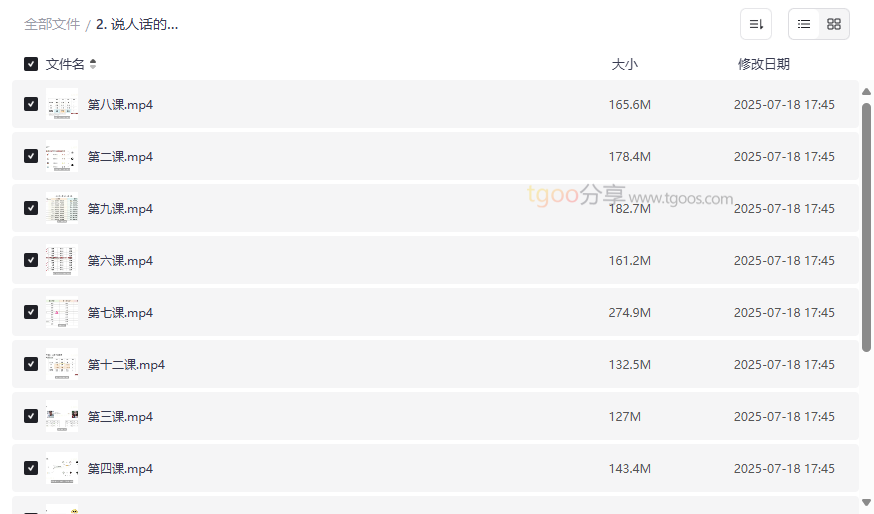Click the 第八课.mp4 video thumbnail
874x514 pixels.
(x=62, y=104)
